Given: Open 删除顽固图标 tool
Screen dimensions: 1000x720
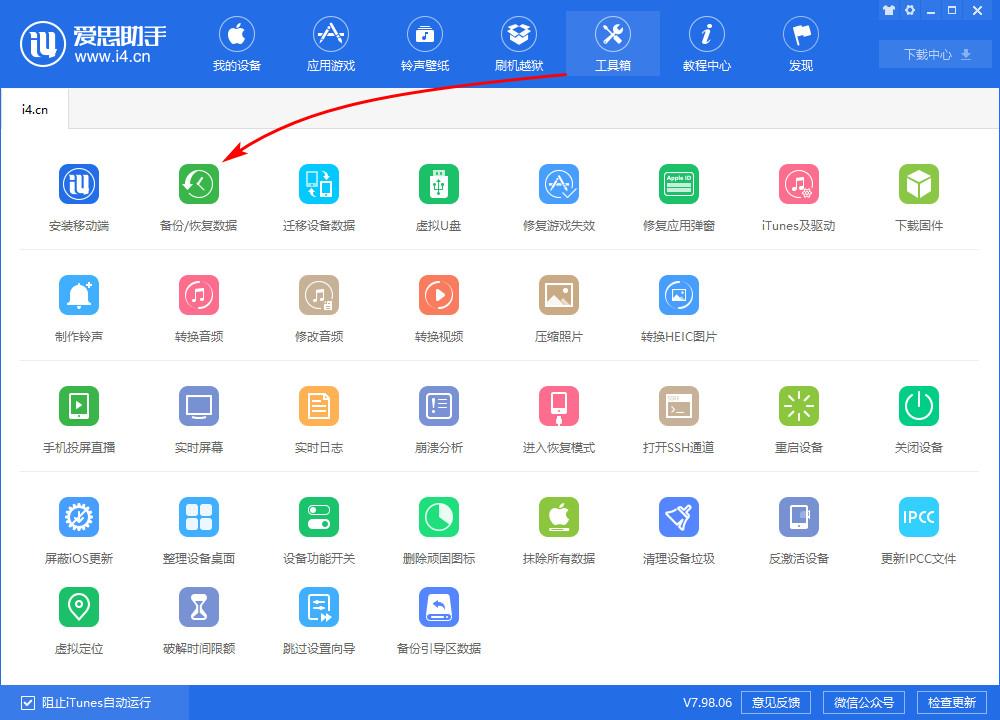Looking at the screenshot, I should coord(439,517).
